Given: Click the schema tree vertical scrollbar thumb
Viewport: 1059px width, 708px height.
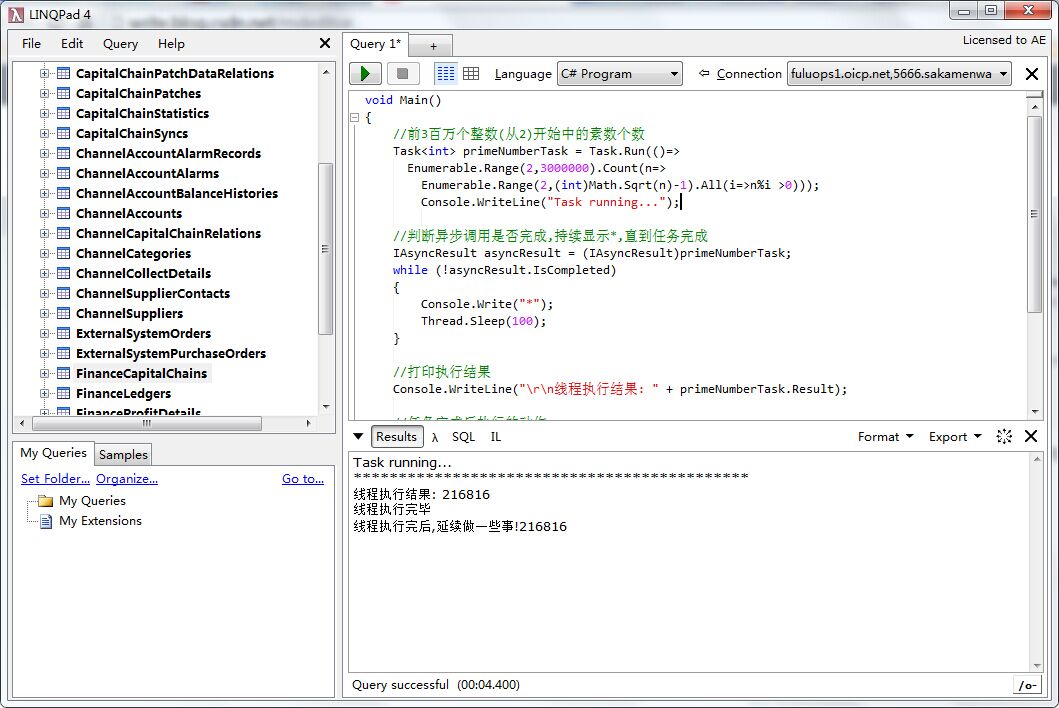Looking at the screenshot, I should point(326,249).
